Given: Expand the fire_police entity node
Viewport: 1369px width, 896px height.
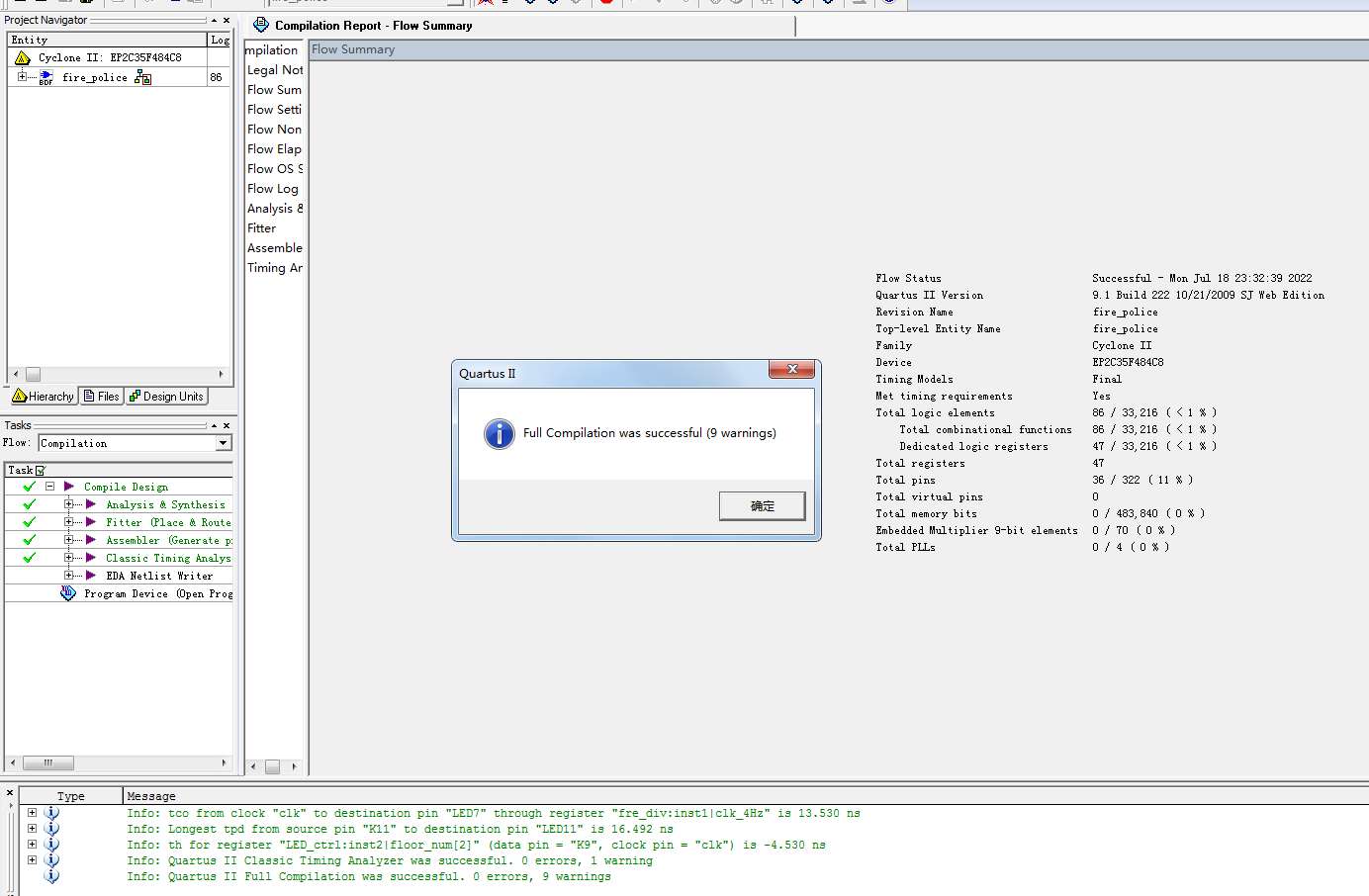Looking at the screenshot, I should pyautogui.click(x=23, y=76).
